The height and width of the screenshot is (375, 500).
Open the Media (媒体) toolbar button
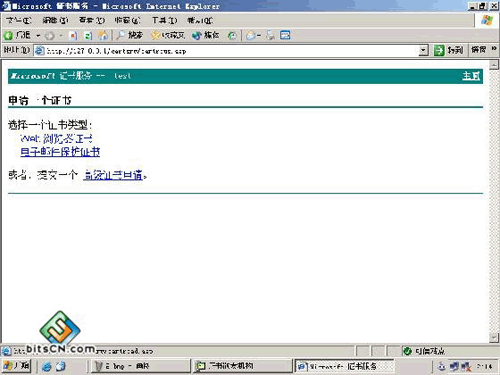click(206, 35)
